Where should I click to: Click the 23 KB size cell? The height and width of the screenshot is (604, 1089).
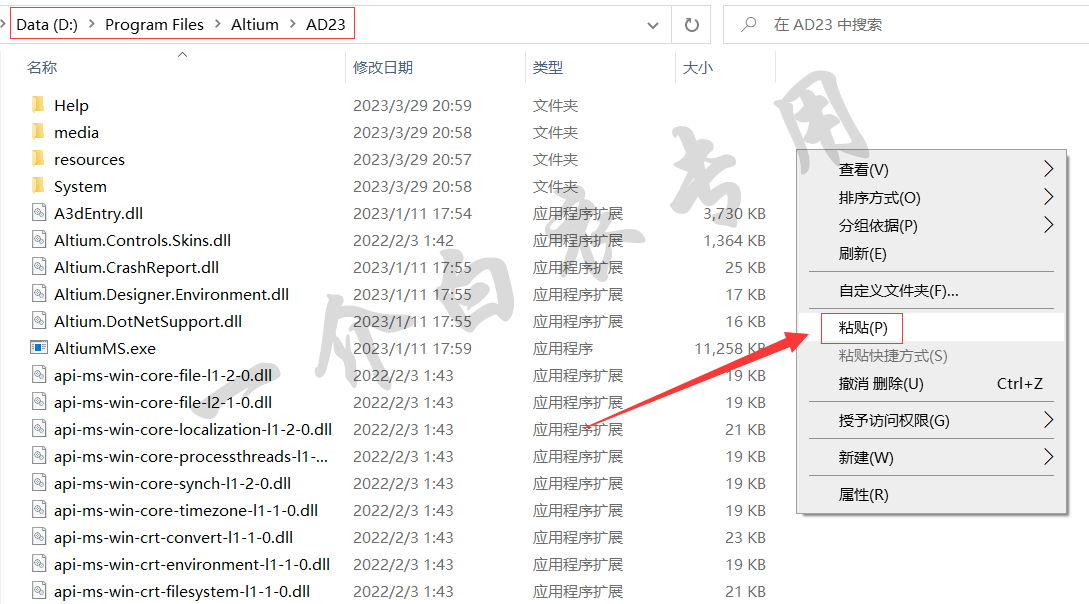click(x=745, y=538)
